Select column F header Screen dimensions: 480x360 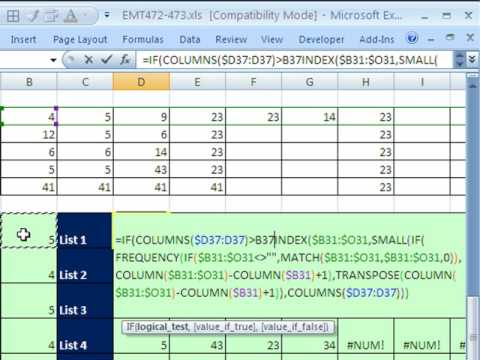[x=254, y=82]
